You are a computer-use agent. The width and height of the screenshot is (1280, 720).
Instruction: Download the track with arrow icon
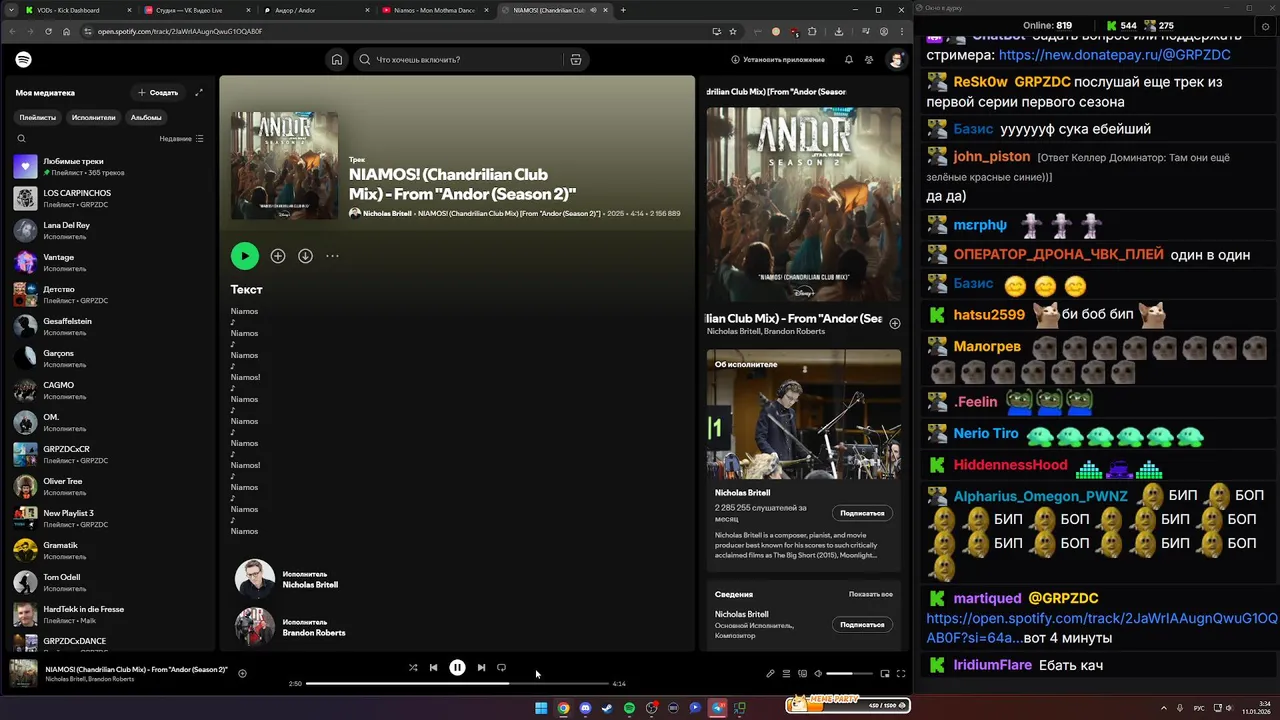305,256
